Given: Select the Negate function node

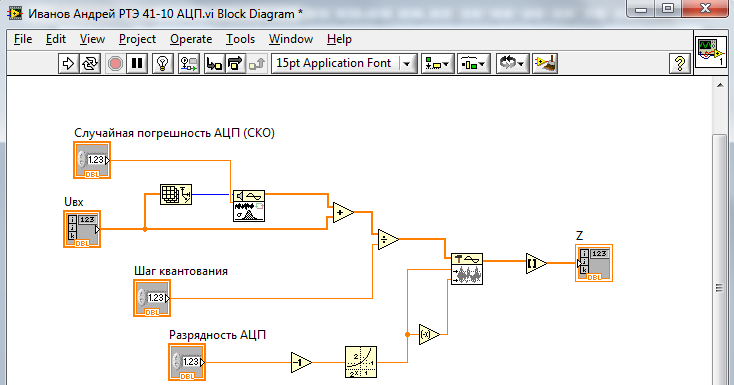Looking at the screenshot, I should click(429, 334).
